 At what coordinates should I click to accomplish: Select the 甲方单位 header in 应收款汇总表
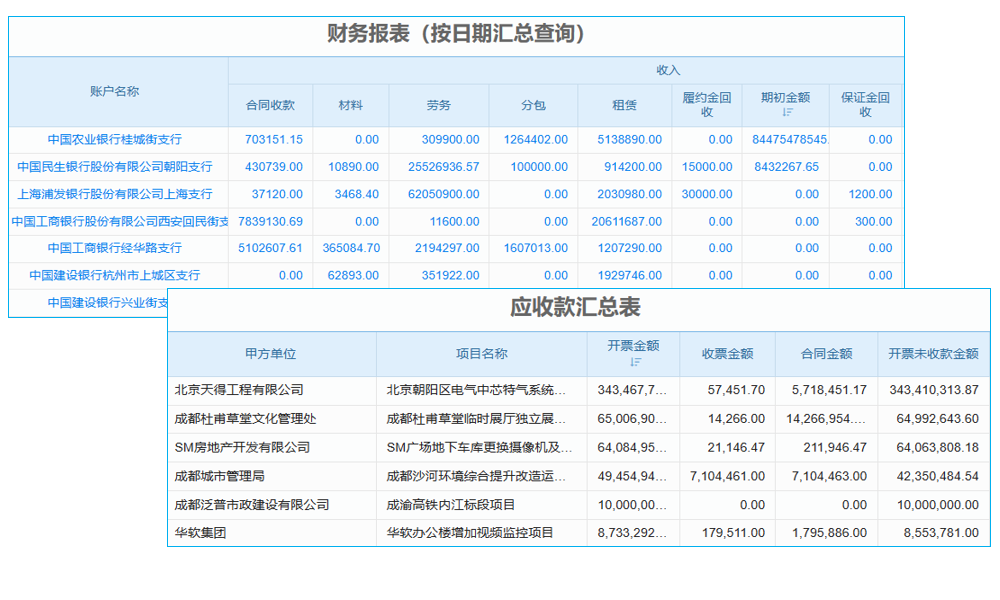point(272,354)
